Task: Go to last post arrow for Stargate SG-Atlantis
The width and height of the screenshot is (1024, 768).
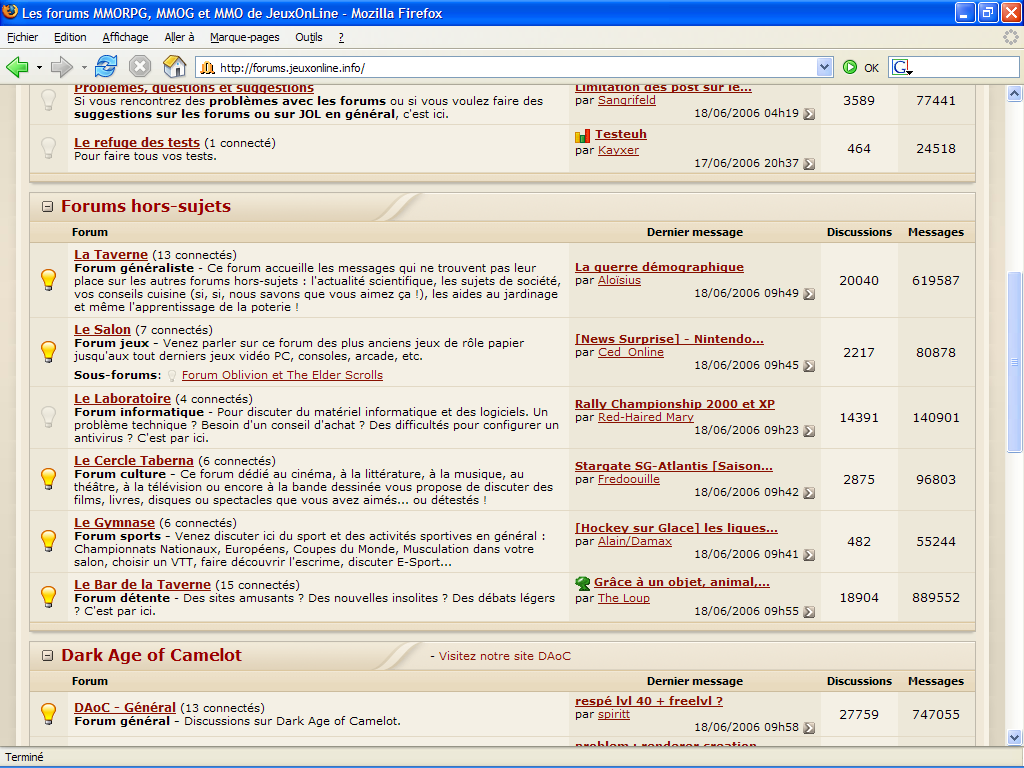Action: tap(809, 493)
